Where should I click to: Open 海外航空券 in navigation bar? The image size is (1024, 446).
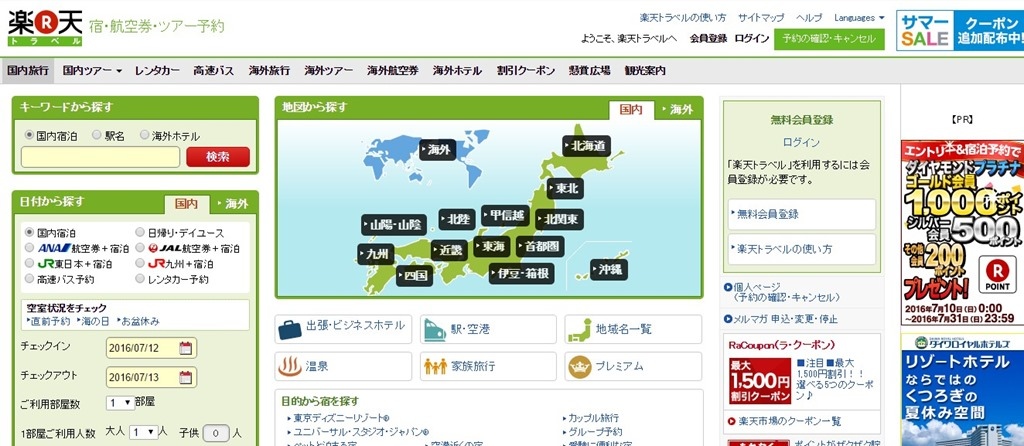(x=392, y=71)
